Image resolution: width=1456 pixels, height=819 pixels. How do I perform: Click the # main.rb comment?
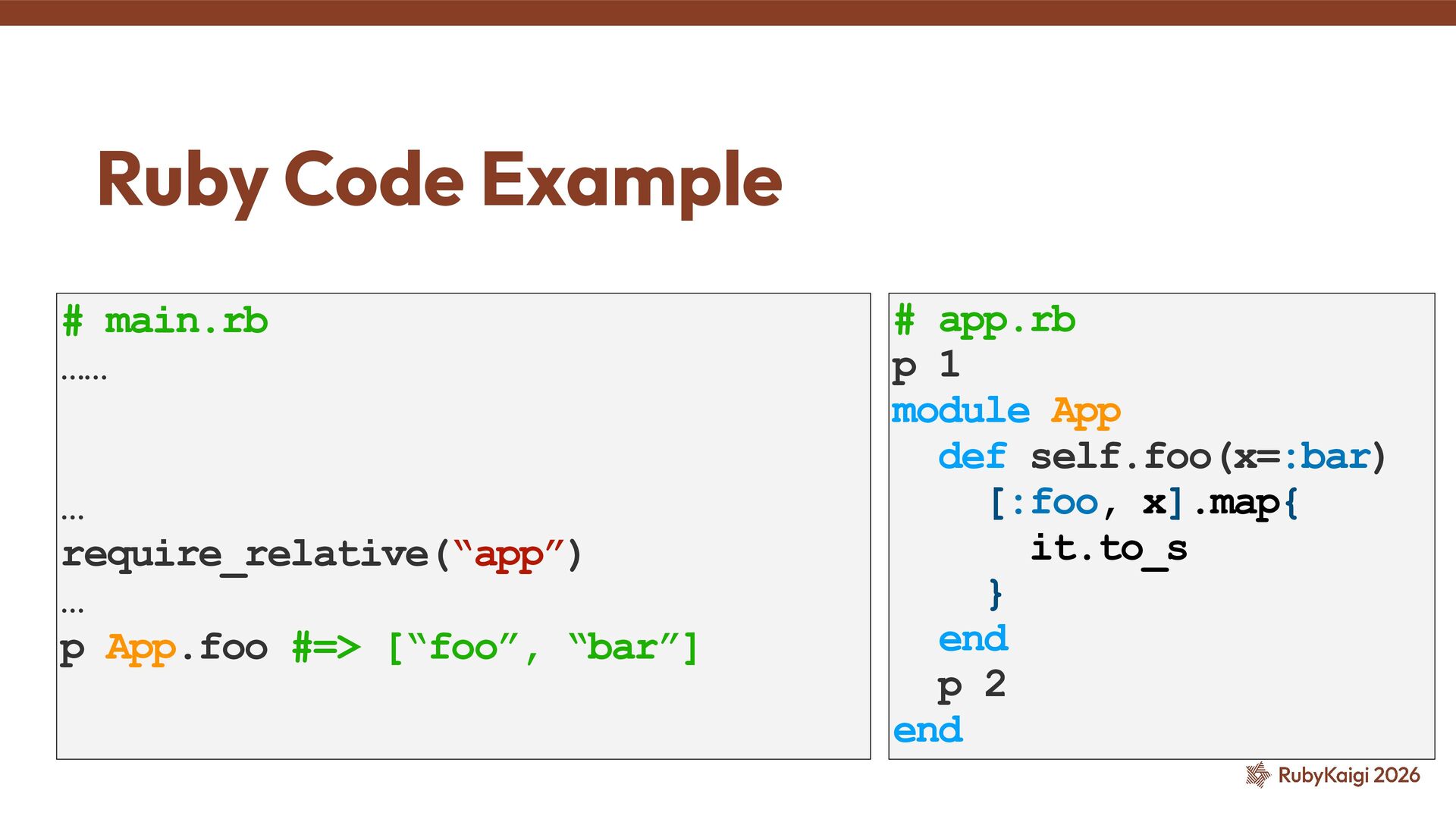165,321
